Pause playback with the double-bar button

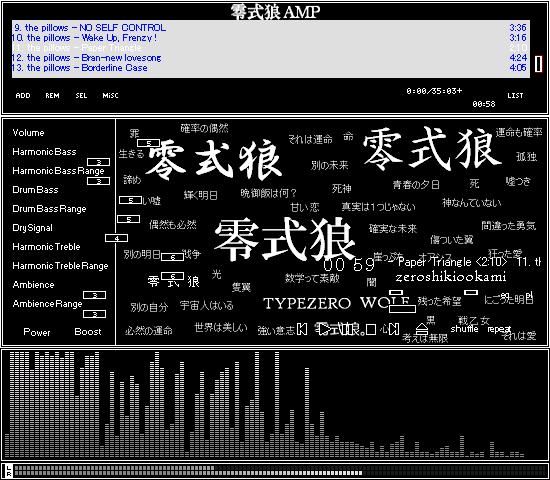(x=347, y=329)
